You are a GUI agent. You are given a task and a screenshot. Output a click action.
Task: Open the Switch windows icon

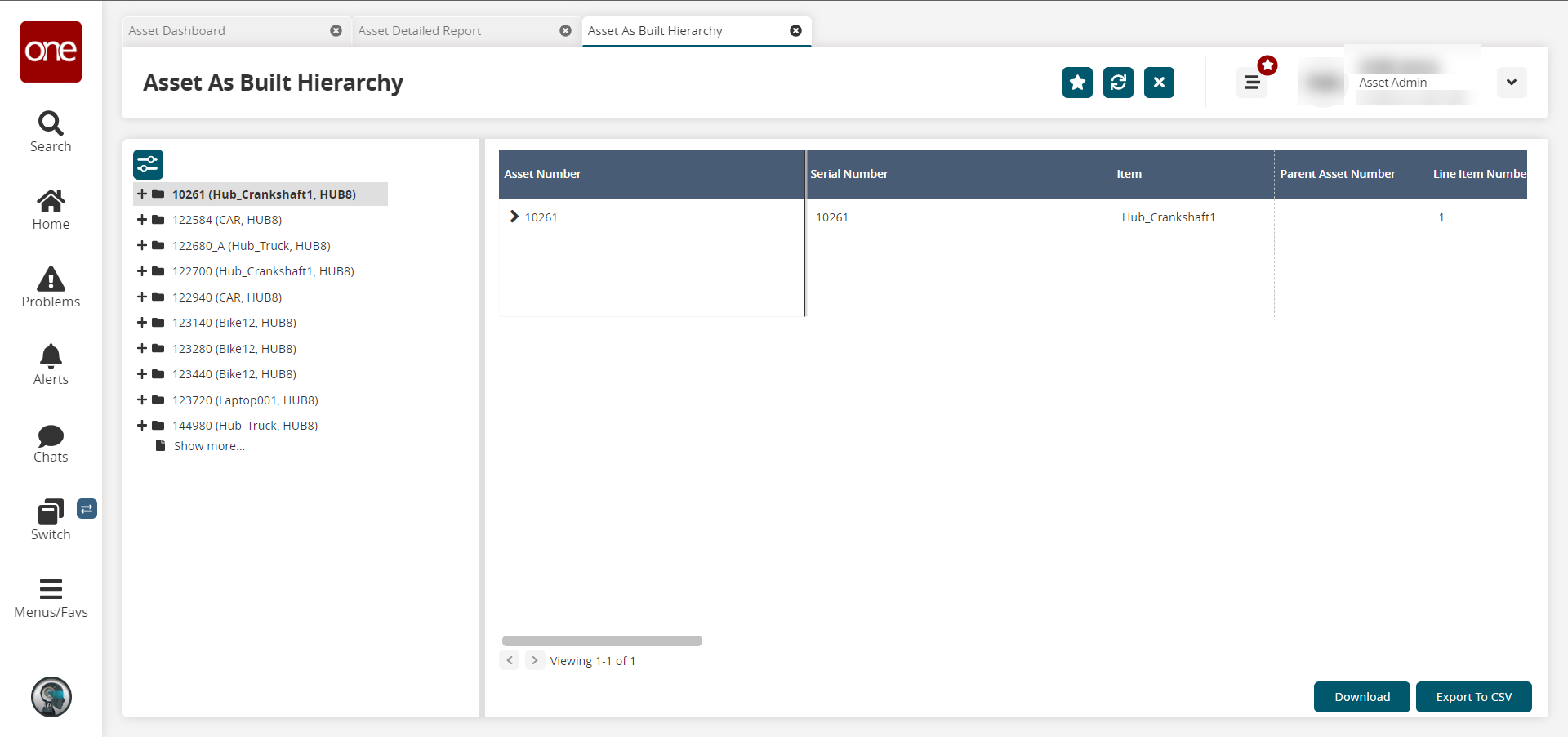(51, 520)
